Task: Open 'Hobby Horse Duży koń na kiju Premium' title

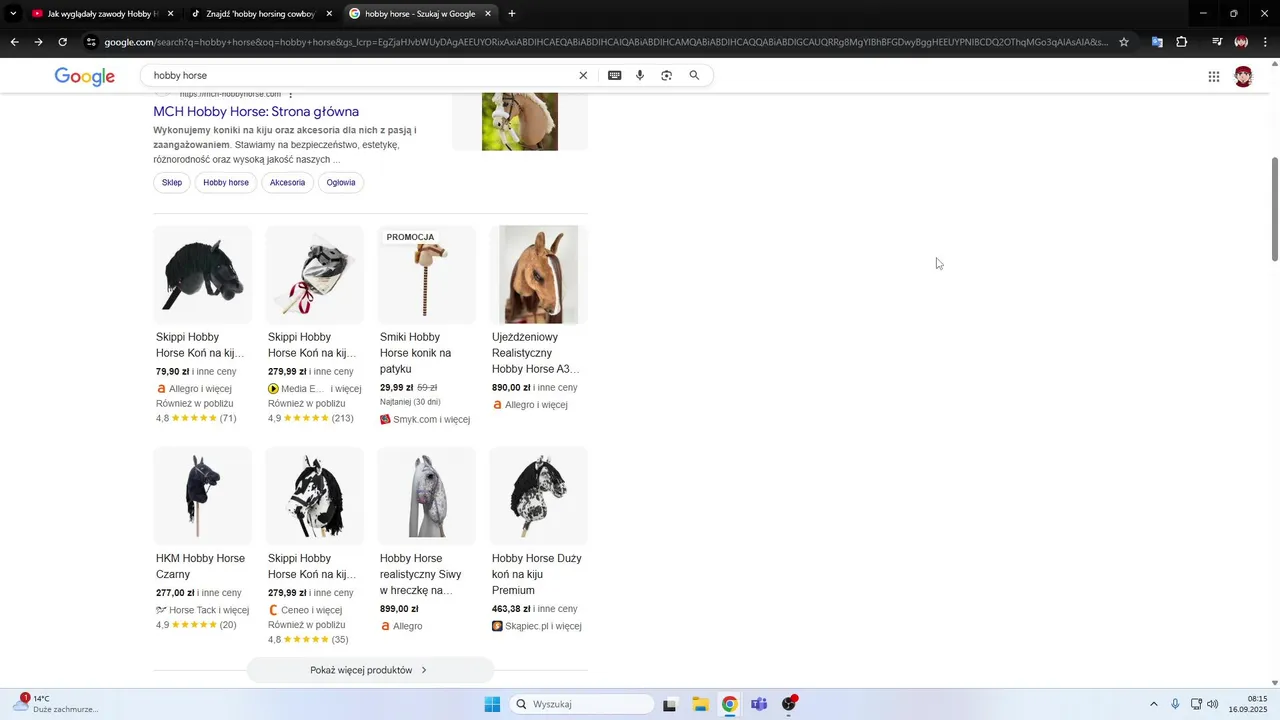Action: point(537,574)
